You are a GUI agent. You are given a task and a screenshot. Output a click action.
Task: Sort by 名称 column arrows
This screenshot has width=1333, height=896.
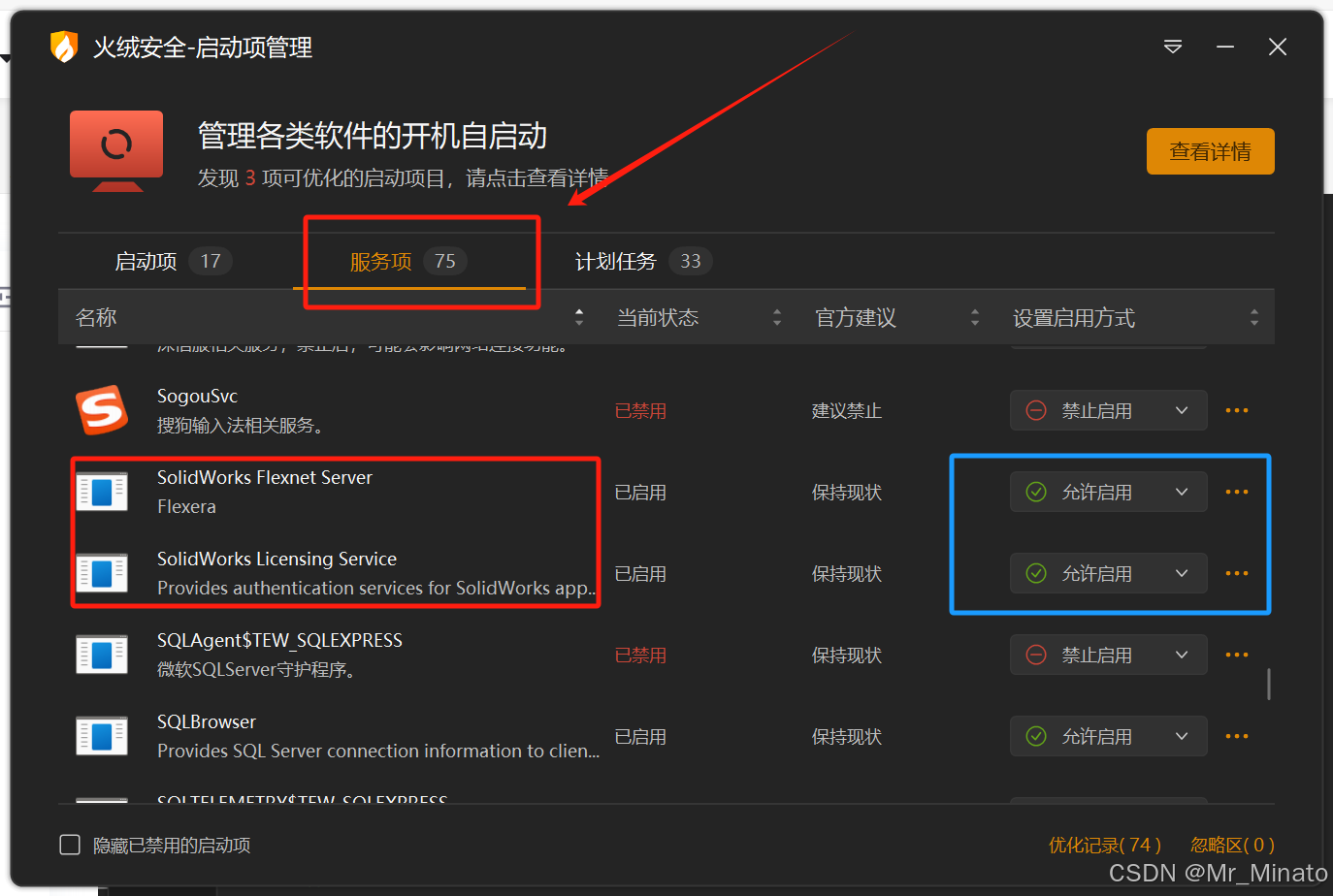(x=579, y=317)
